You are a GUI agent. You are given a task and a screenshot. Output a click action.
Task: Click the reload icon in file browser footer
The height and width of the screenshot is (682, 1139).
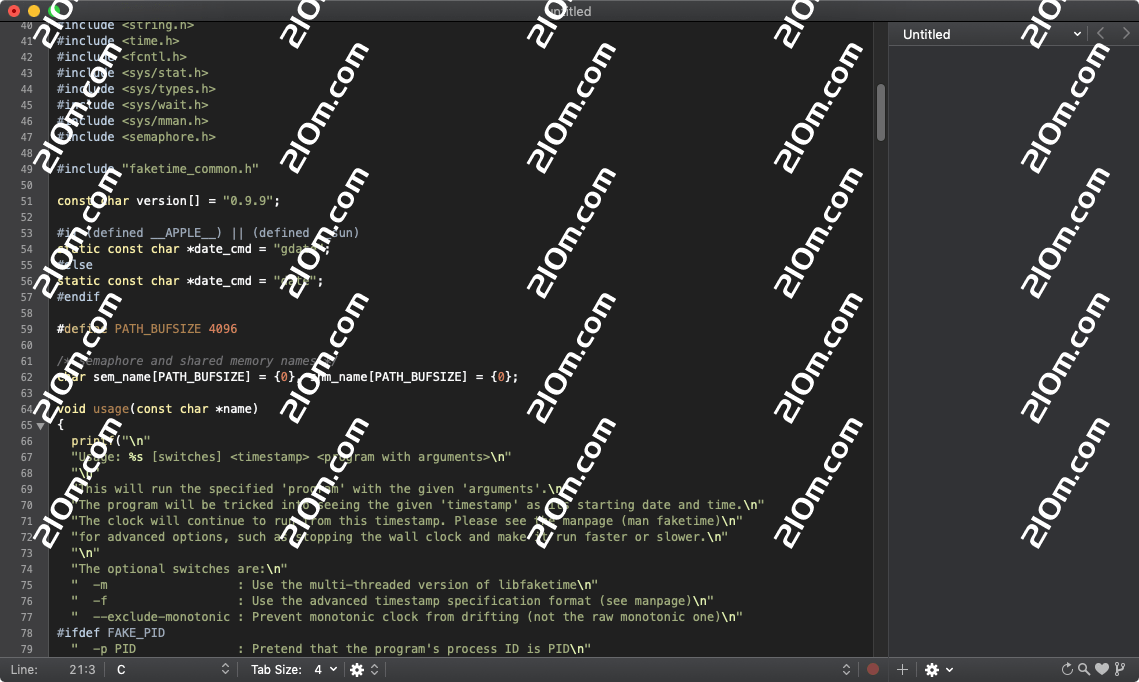point(1066,670)
